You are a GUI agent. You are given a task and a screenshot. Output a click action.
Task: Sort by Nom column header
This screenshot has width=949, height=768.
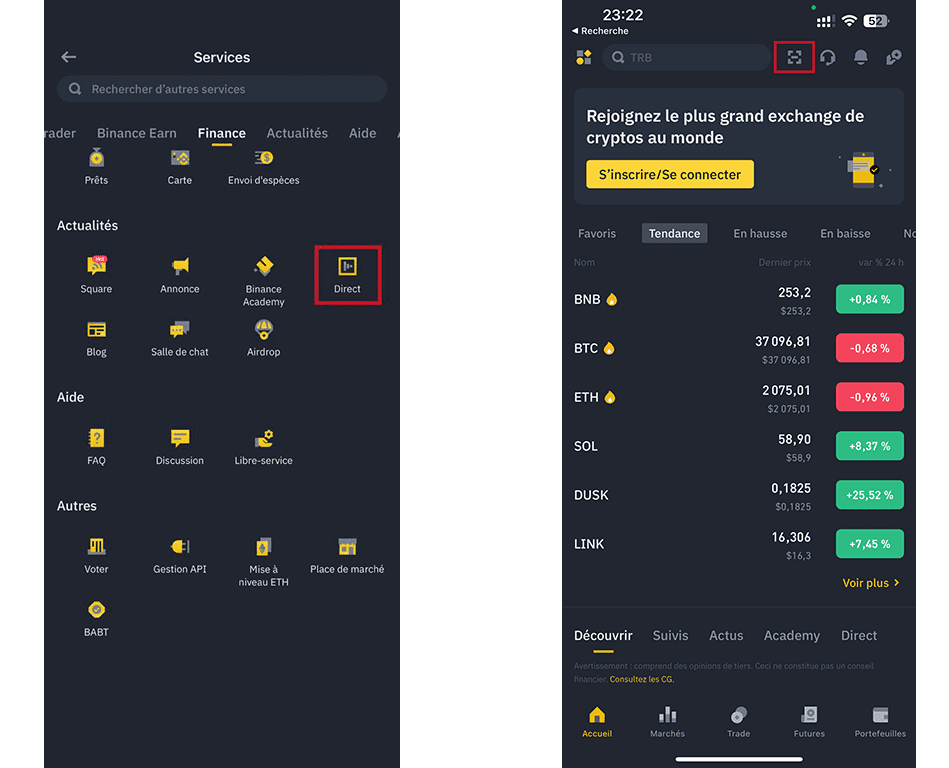click(584, 262)
